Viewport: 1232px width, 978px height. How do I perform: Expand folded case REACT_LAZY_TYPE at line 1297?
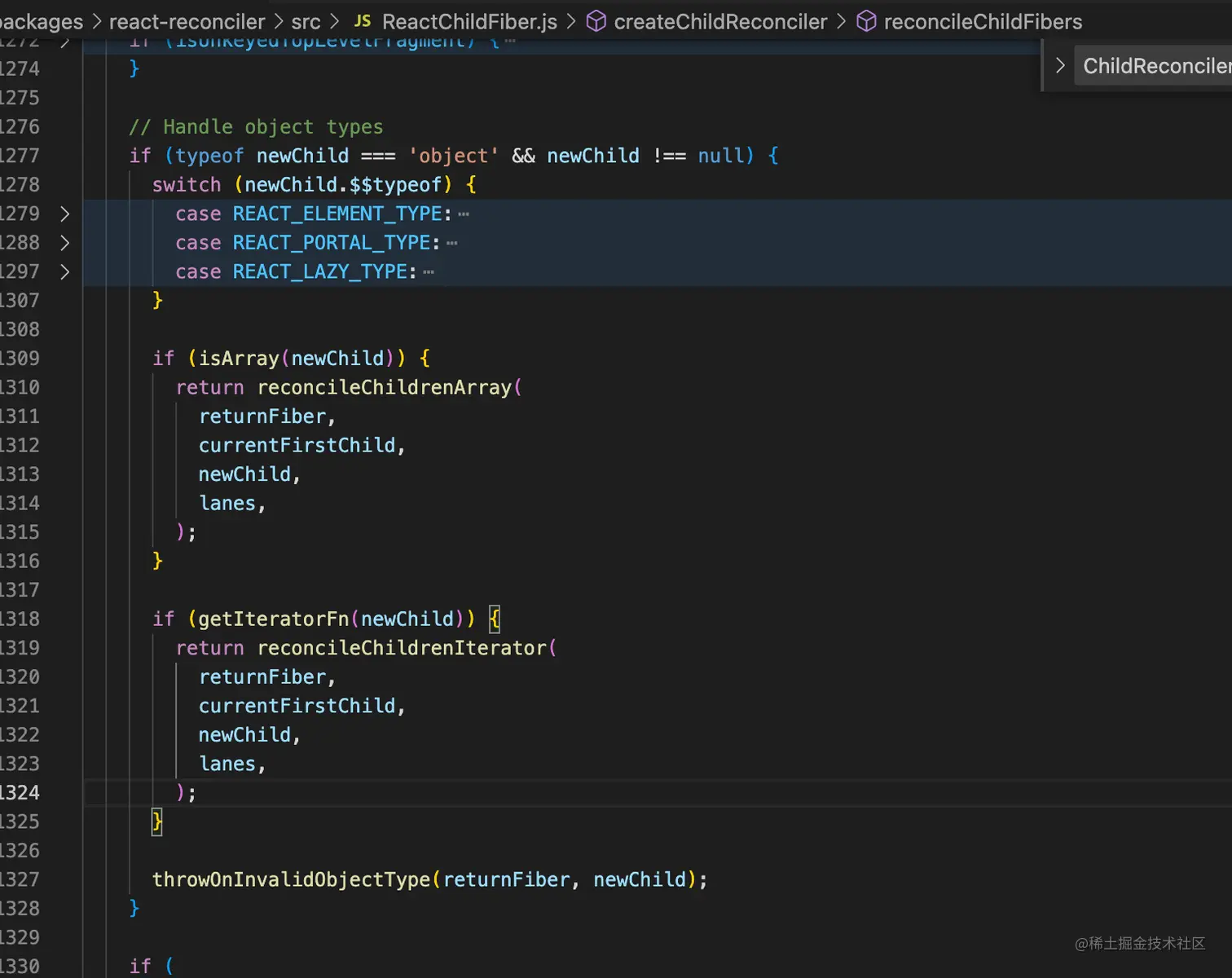[65, 272]
